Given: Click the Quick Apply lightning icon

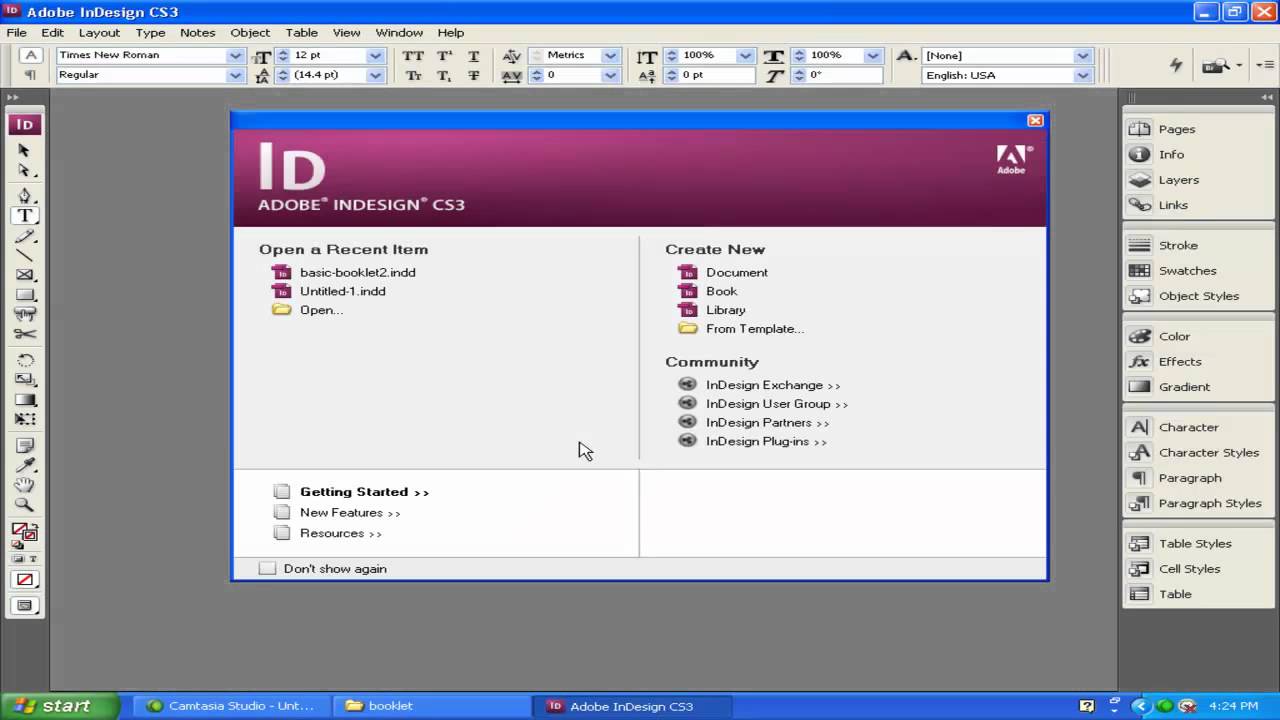Looking at the screenshot, I should coord(1176,65).
